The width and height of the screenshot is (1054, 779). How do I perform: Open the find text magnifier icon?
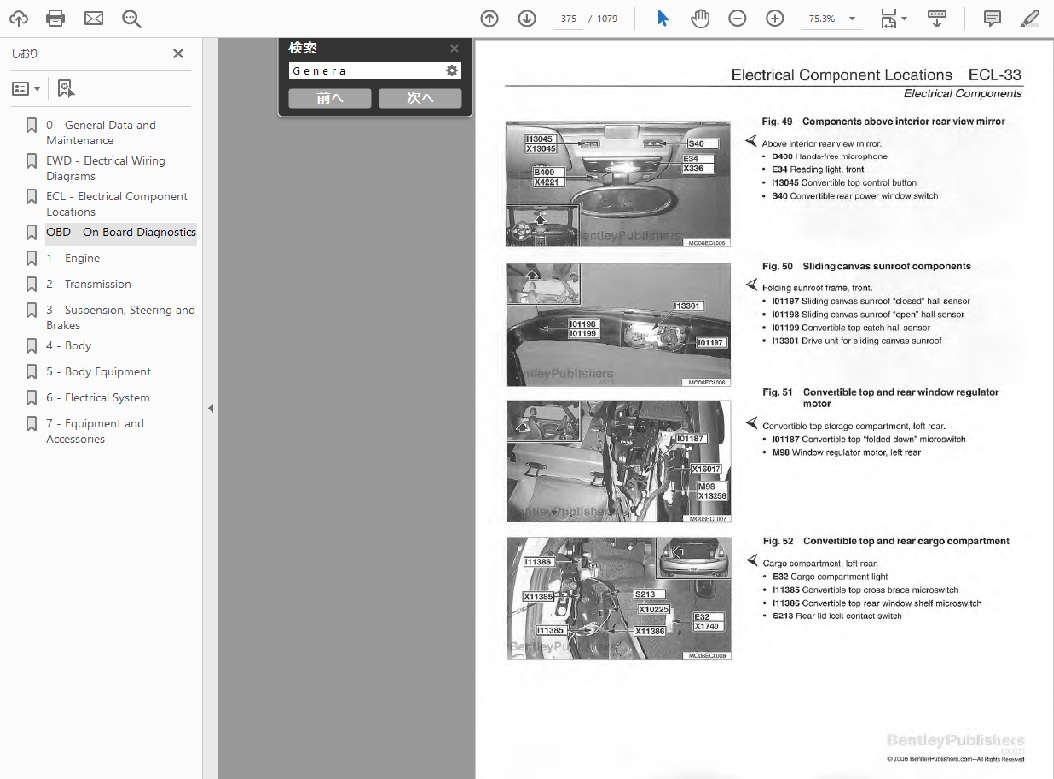click(131, 18)
